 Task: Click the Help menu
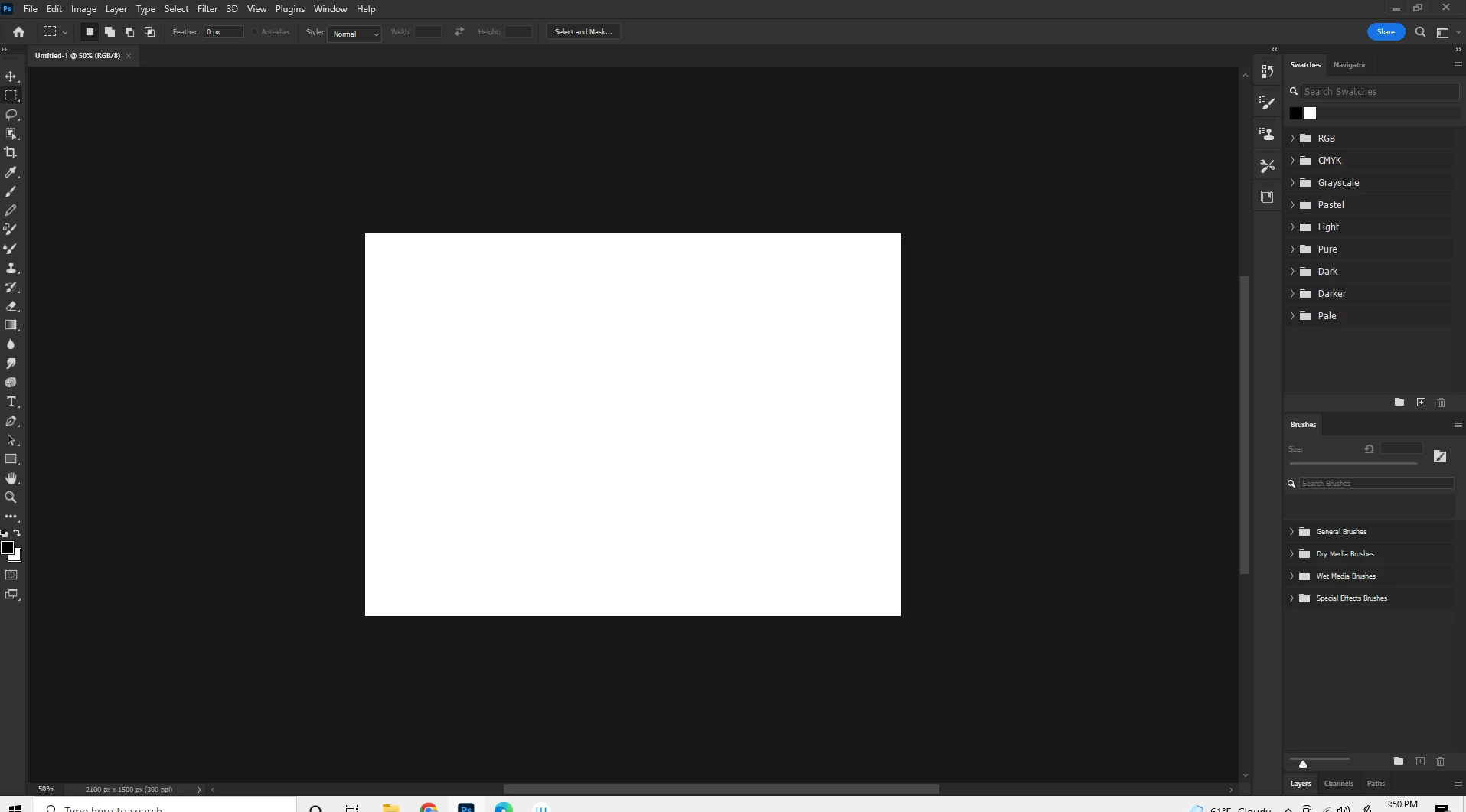[366, 9]
